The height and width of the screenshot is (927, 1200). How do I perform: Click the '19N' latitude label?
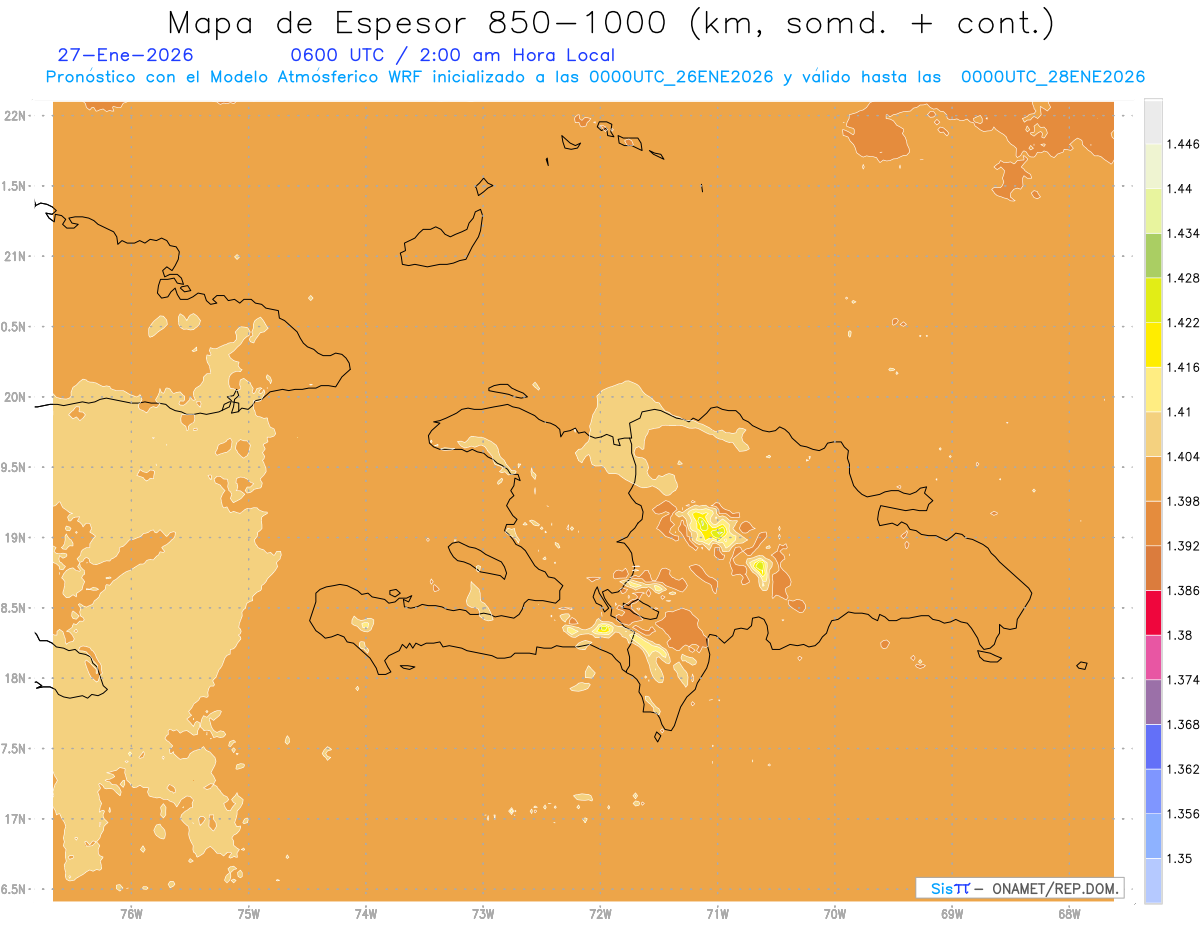[14, 538]
